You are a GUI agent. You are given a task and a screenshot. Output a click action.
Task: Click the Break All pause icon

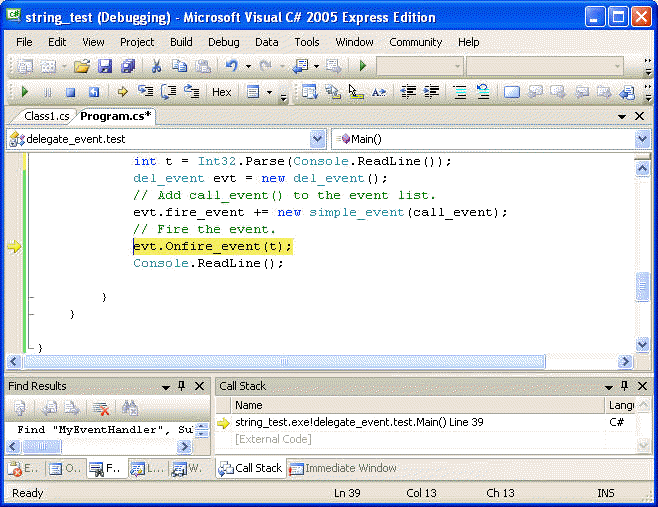(48, 92)
